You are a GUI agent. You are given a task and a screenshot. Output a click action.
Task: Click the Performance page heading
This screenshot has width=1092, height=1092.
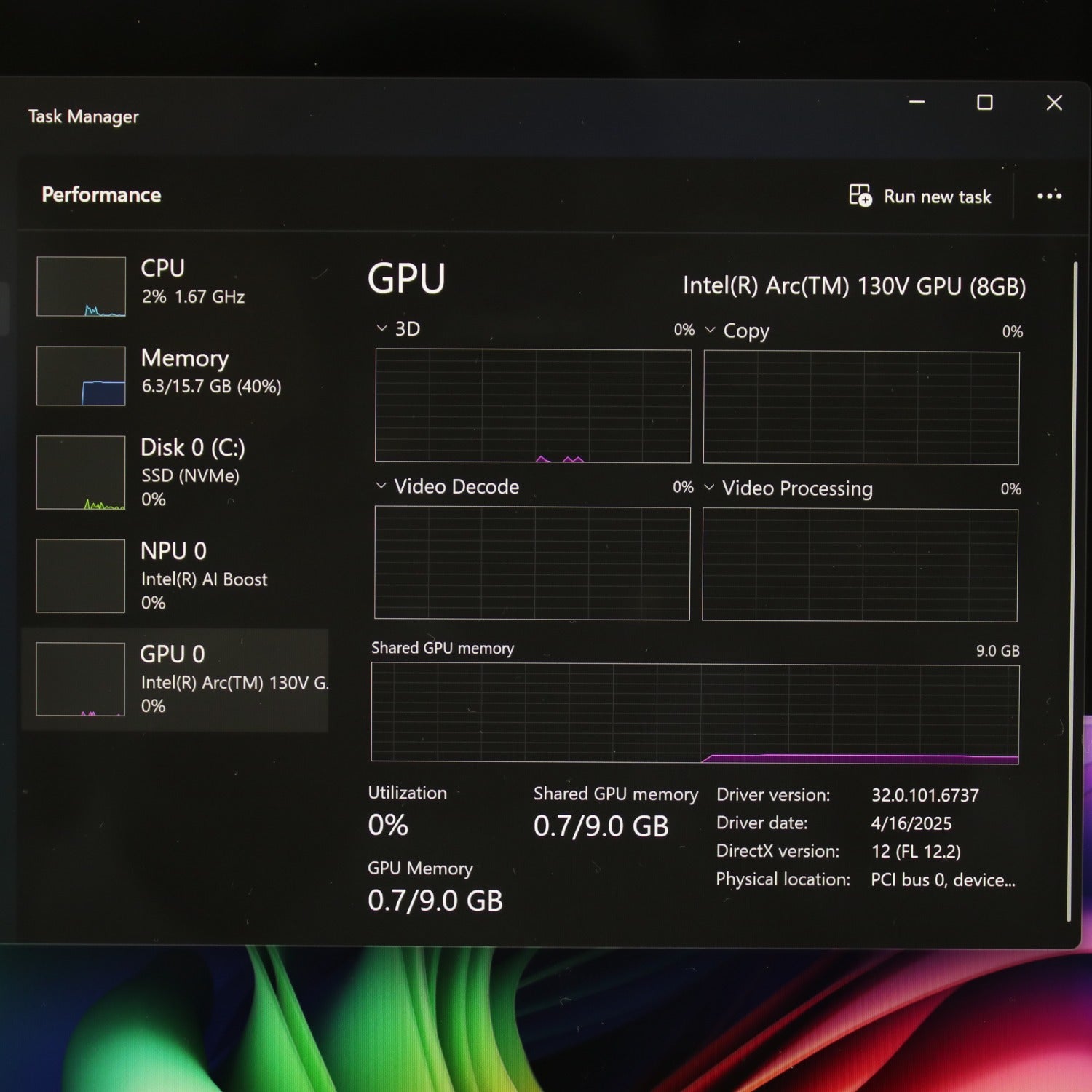click(x=101, y=194)
